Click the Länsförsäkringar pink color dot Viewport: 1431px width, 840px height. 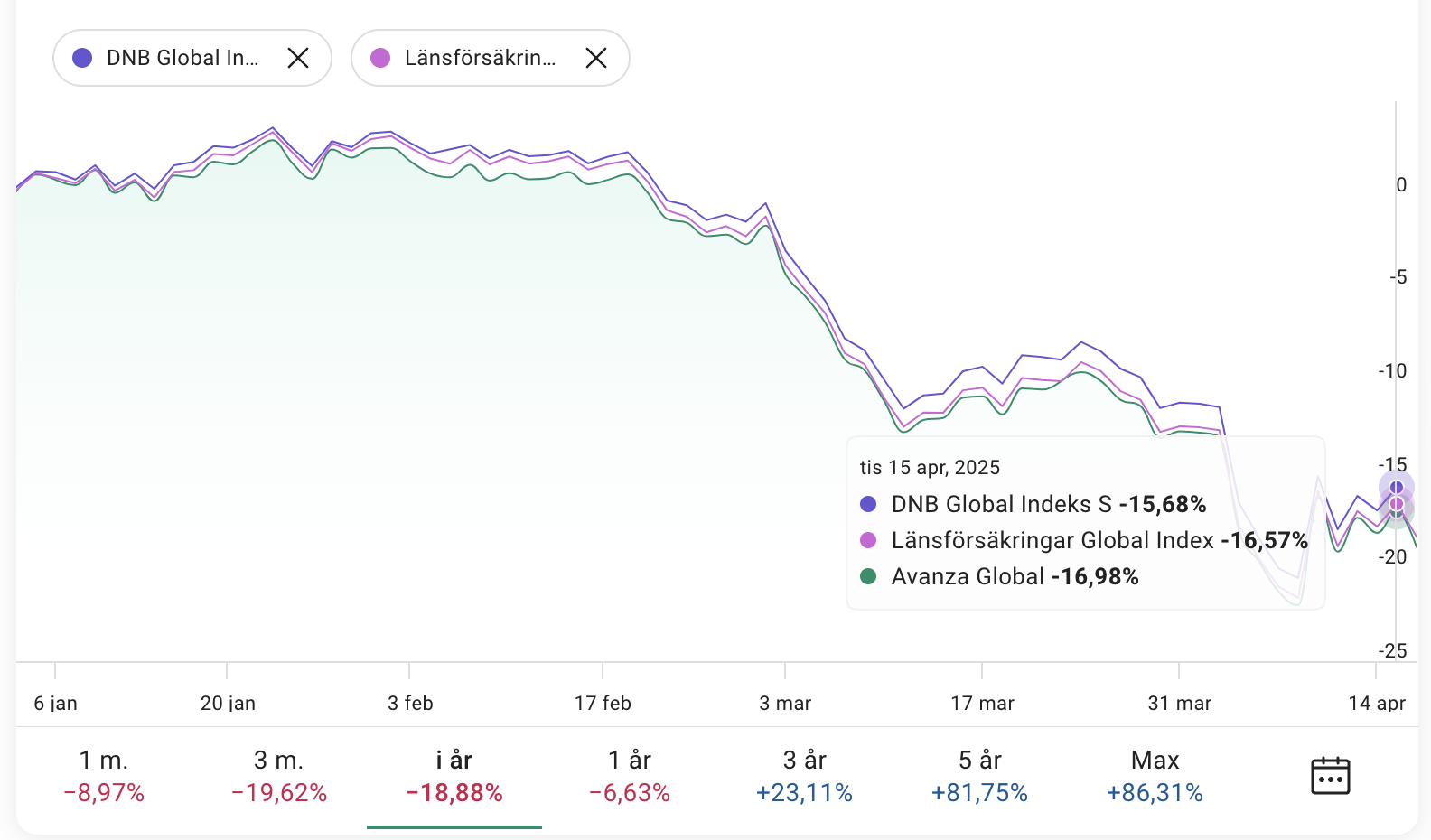point(380,58)
